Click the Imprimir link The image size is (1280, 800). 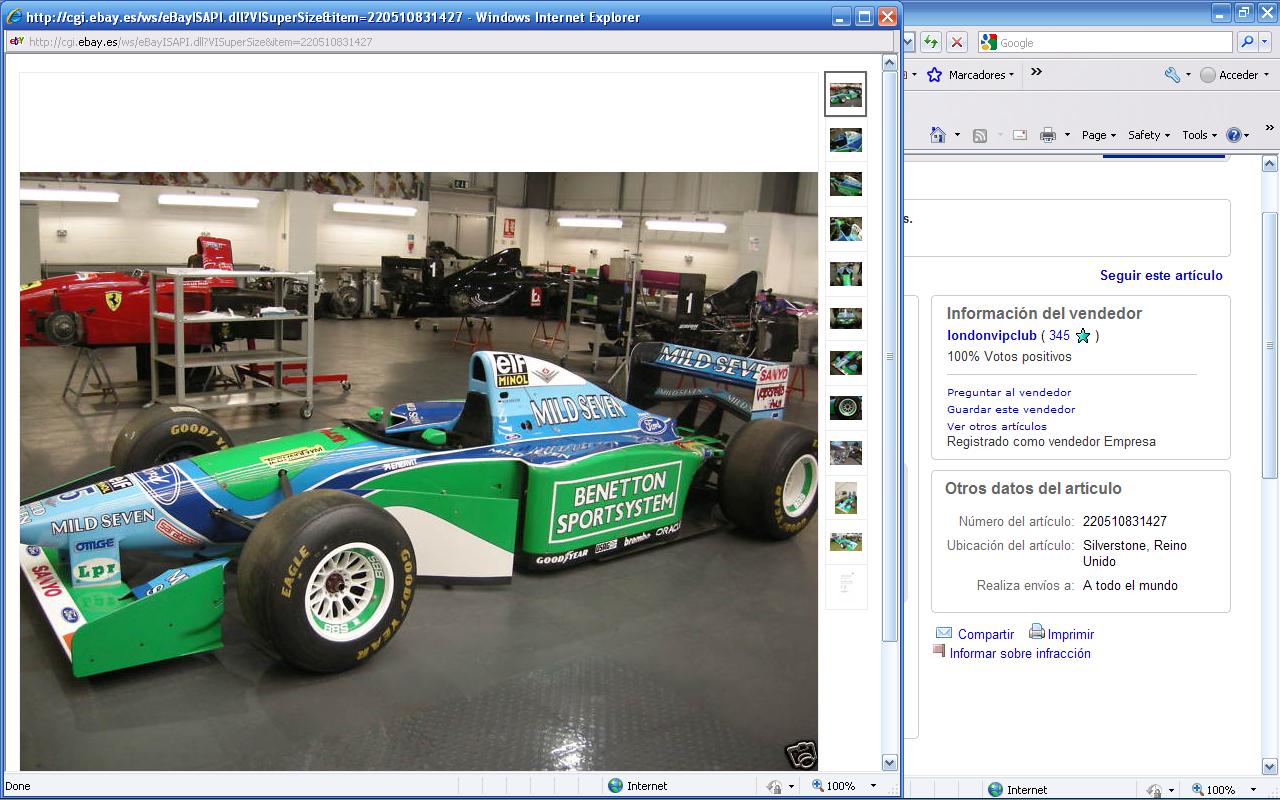[x=1071, y=634]
